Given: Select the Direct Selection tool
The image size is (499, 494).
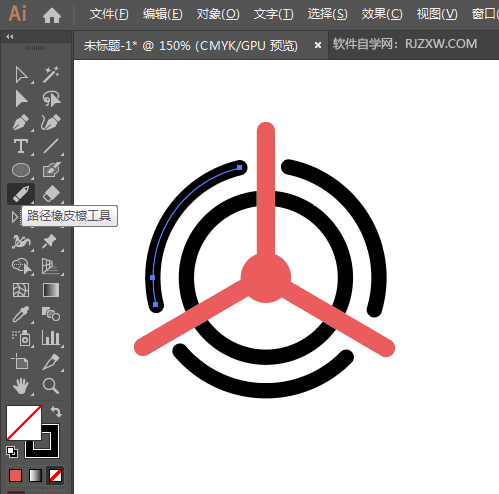Looking at the screenshot, I should [21, 99].
